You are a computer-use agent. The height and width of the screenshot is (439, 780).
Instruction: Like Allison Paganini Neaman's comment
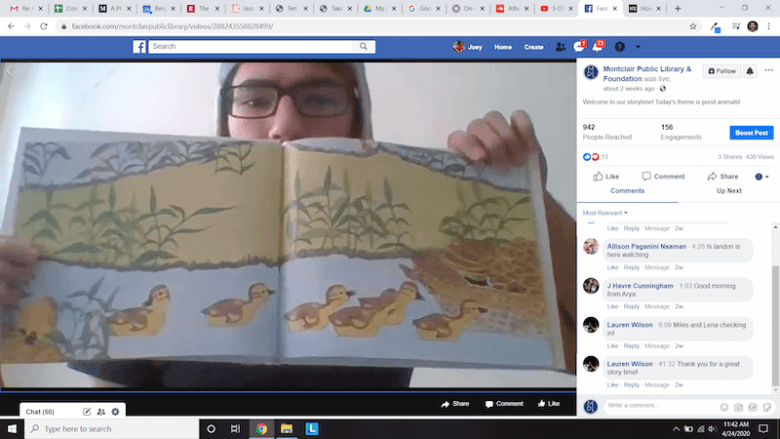tap(612, 267)
